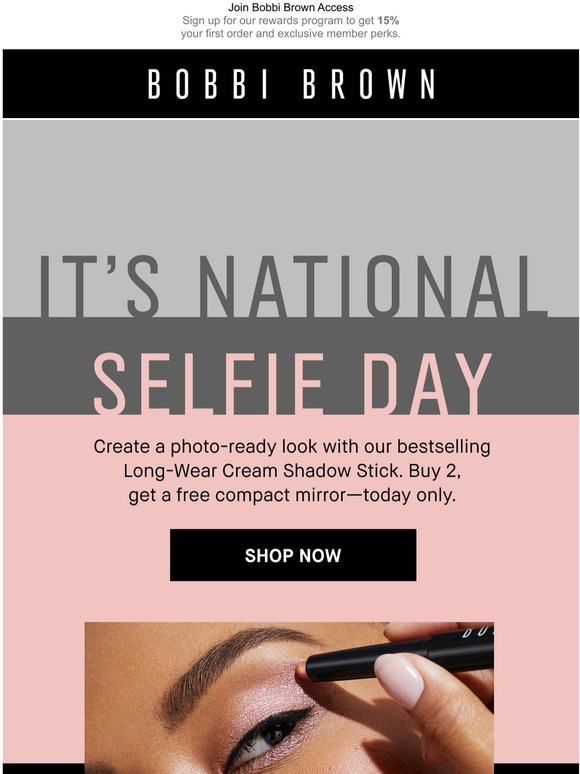Click the rewards program sign-up line
The height and width of the screenshot is (774, 580).
click(290, 21)
